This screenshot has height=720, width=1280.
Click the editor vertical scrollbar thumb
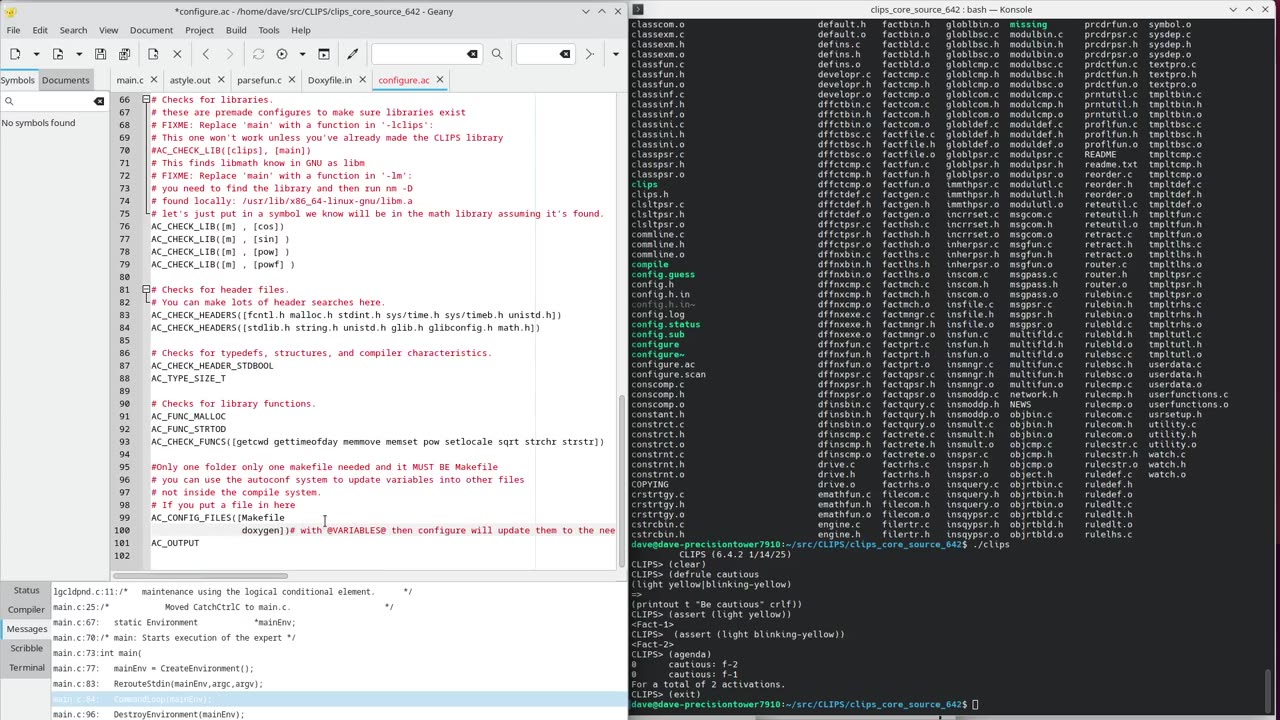622,481
